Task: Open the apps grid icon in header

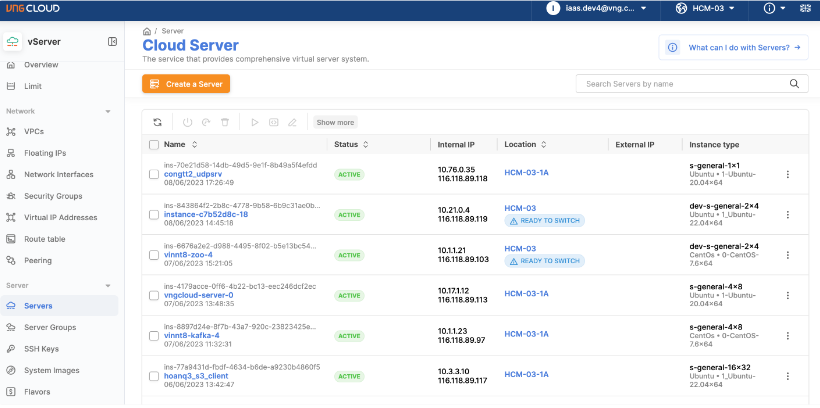Action: pyautogui.click(x=805, y=9)
